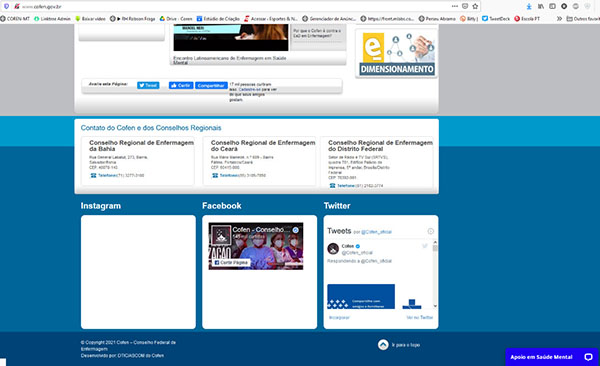The height and width of the screenshot is (366, 600).
Task: Click the Ir para o topo link
Action: point(406,345)
